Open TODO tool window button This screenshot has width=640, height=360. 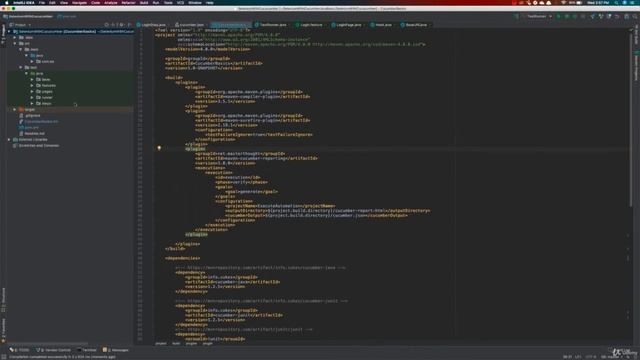click(x=20, y=350)
